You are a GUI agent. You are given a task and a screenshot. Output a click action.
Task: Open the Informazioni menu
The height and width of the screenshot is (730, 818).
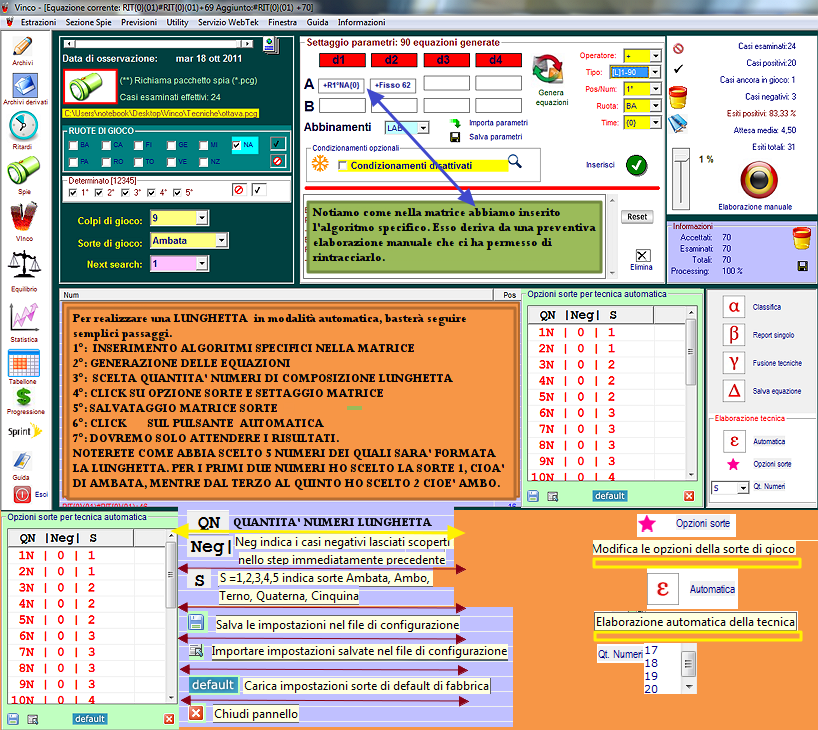click(362, 22)
